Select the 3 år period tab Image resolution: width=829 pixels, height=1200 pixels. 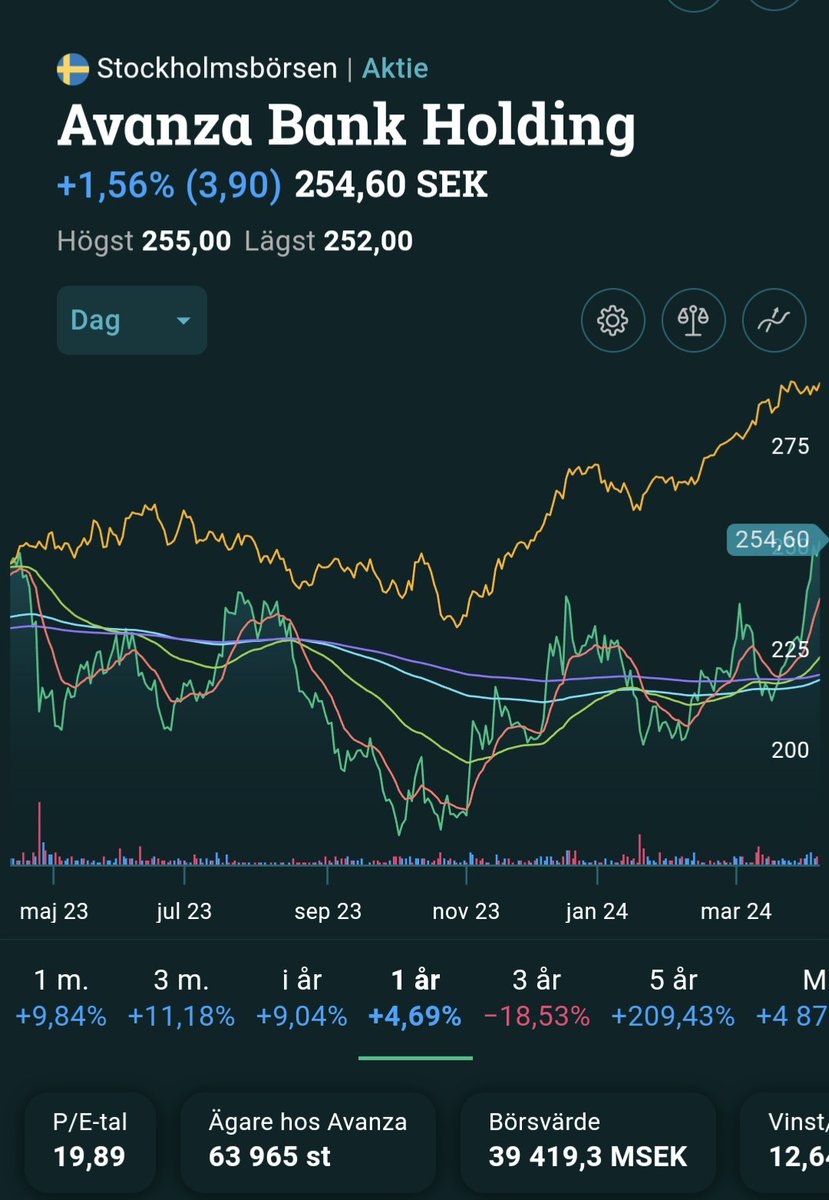(x=536, y=998)
